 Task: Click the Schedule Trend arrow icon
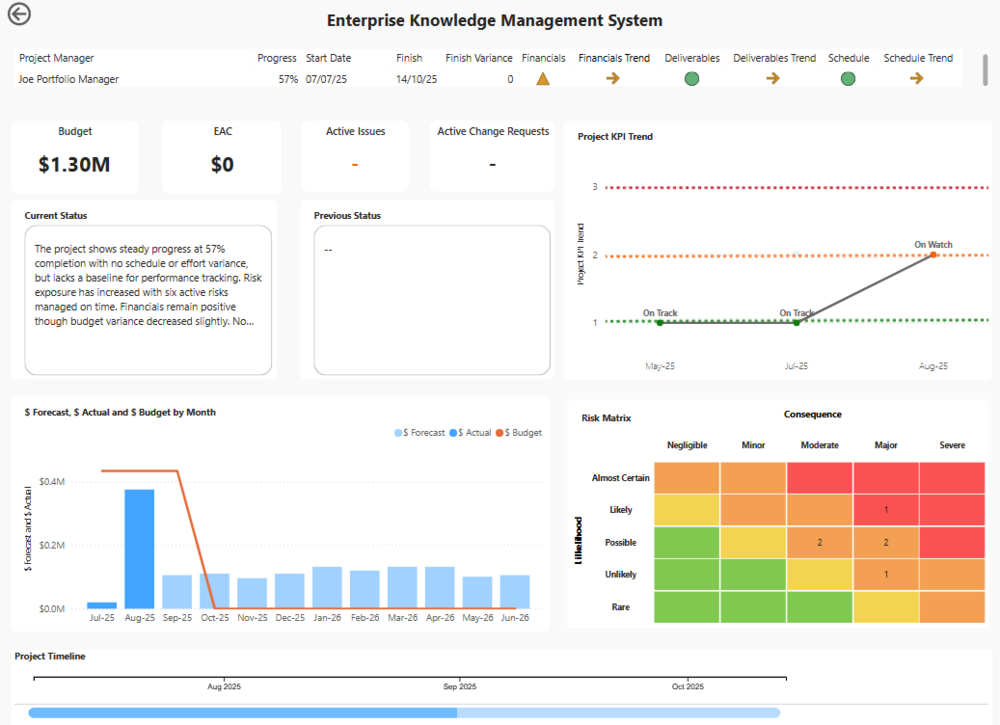[x=917, y=79]
